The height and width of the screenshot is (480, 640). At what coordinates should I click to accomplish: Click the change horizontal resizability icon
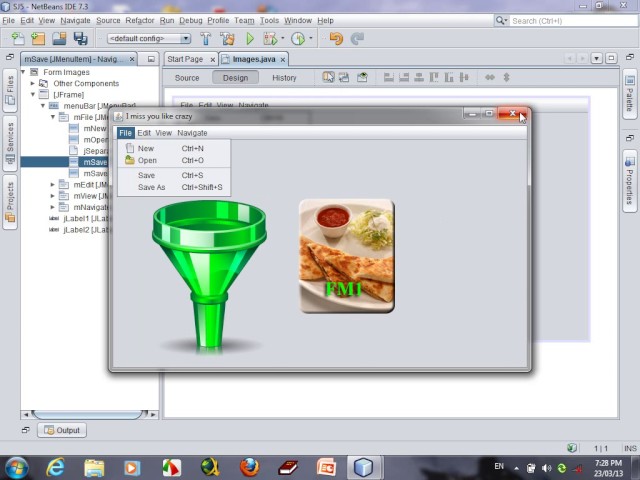[489, 77]
